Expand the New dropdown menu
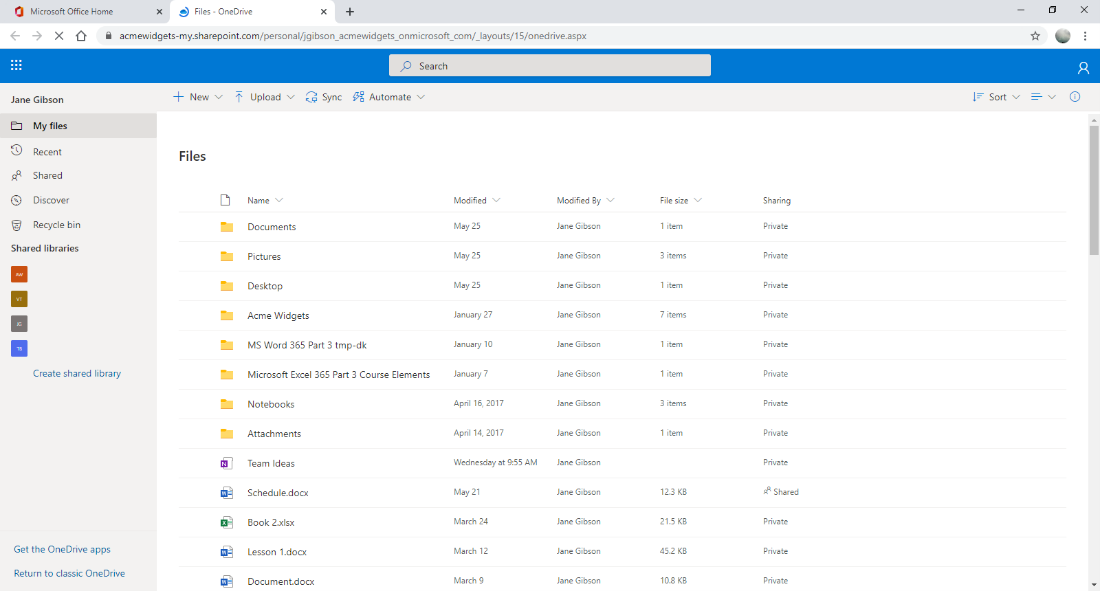 [x=218, y=97]
